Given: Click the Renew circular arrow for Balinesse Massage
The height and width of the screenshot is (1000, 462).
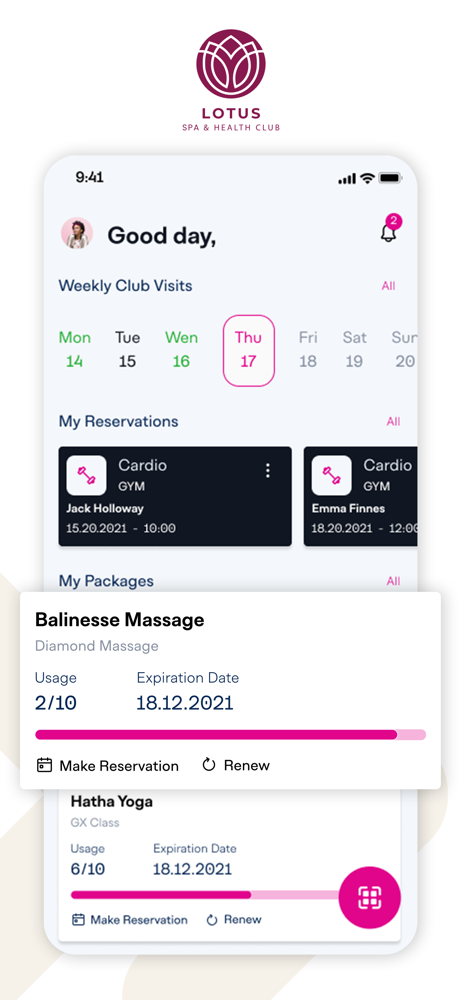Looking at the screenshot, I should click(x=209, y=764).
